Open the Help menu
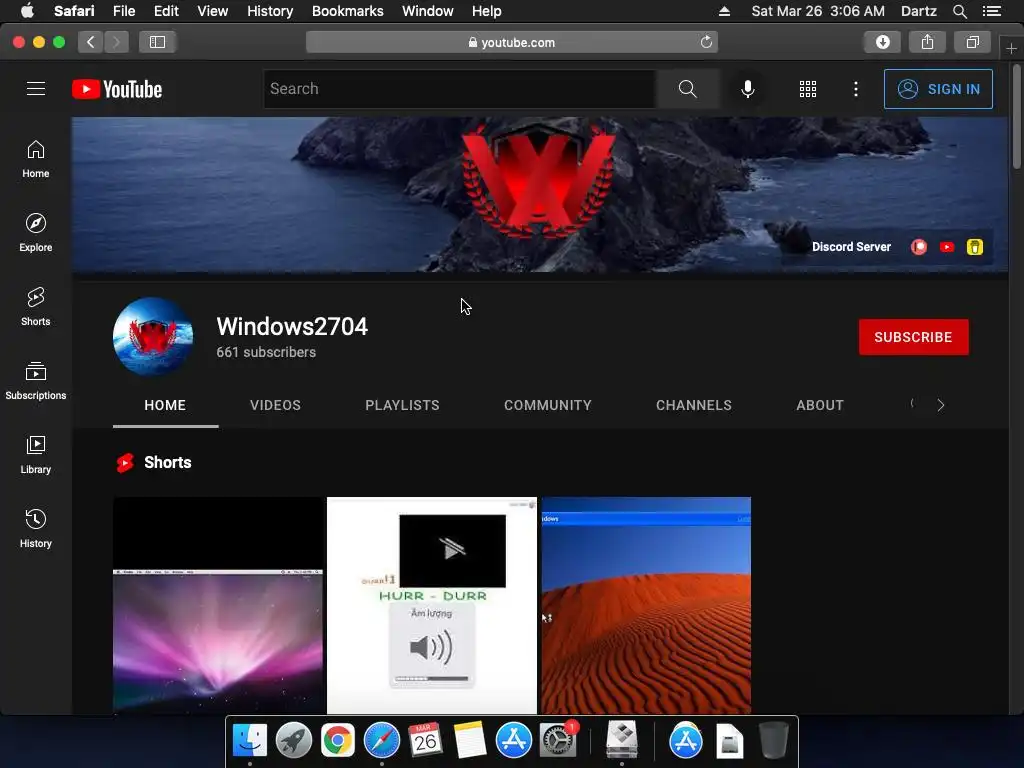Screen dimensions: 1024x768 click(487, 11)
